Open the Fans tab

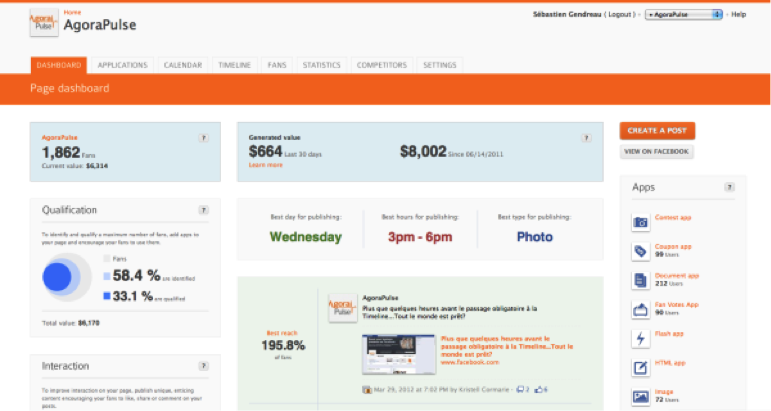277,65
